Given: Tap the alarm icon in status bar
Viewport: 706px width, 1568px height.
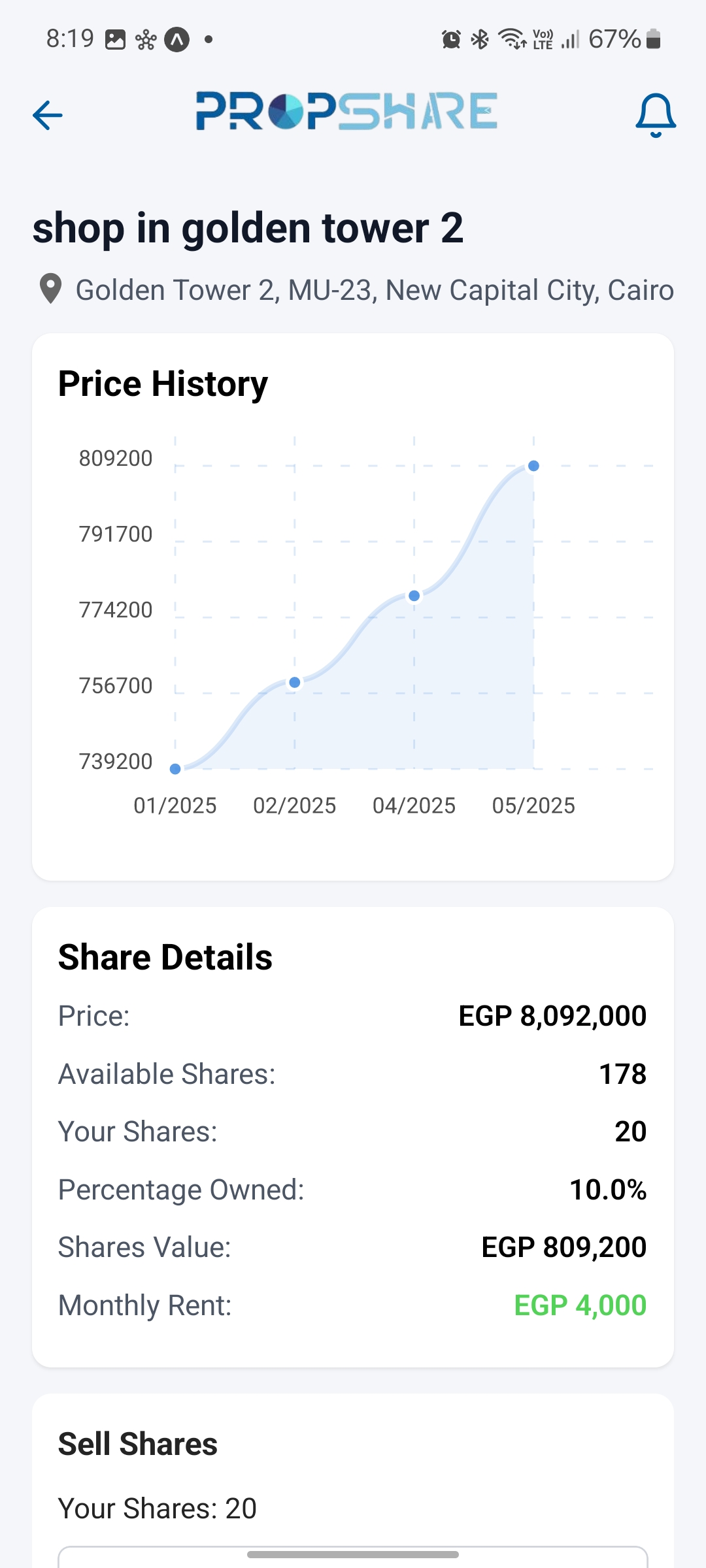Looking at the screenshot, I should (x=451, y=40).
